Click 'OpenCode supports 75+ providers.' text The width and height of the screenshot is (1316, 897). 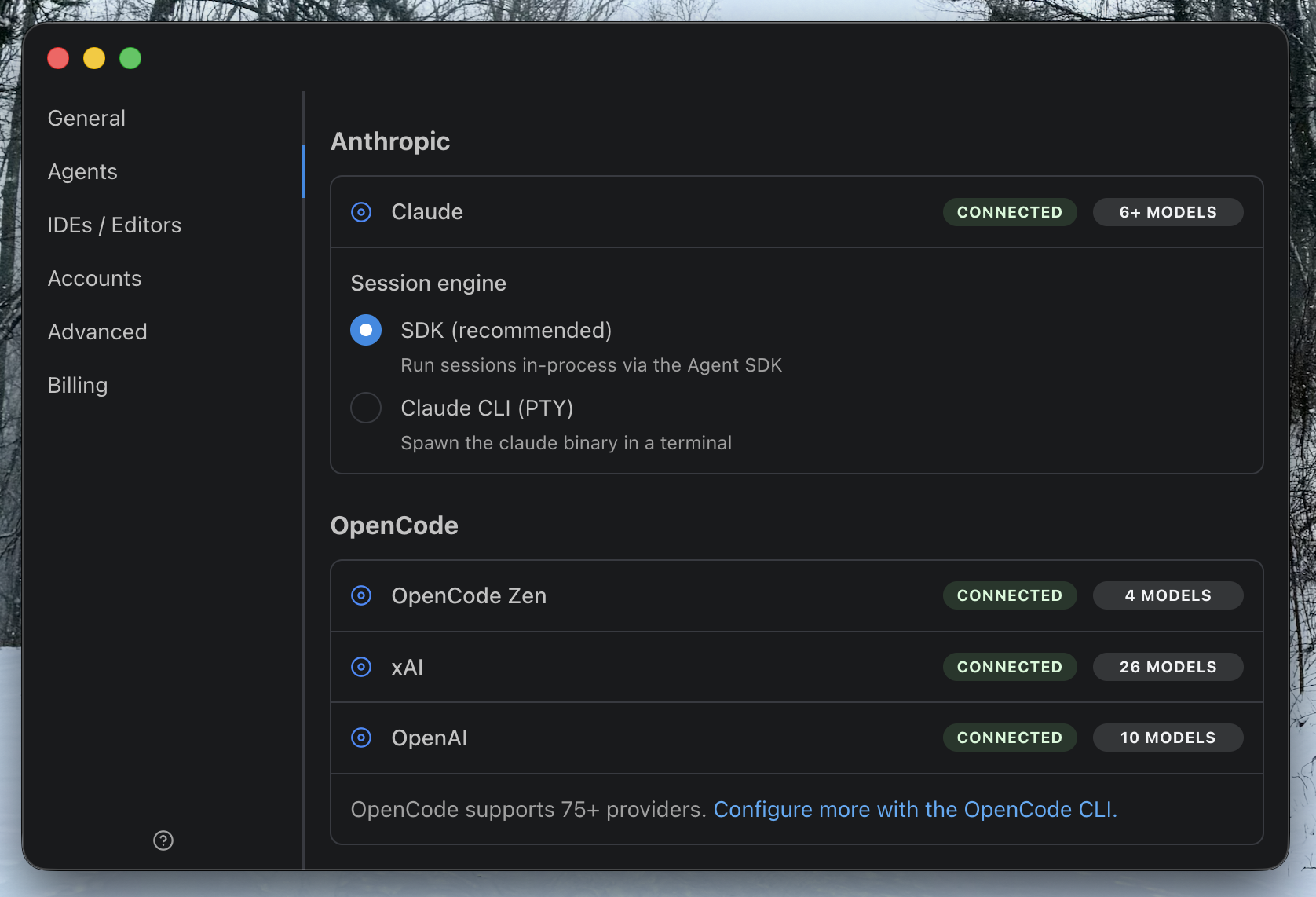coord(528,809)
